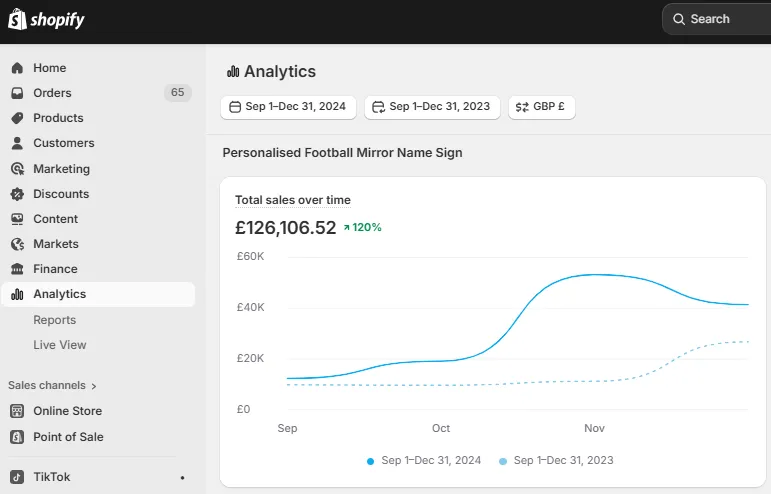Click the Discounts badge icon
The width and height of the screenshot is (771, 494).
[x=17, y=194]
